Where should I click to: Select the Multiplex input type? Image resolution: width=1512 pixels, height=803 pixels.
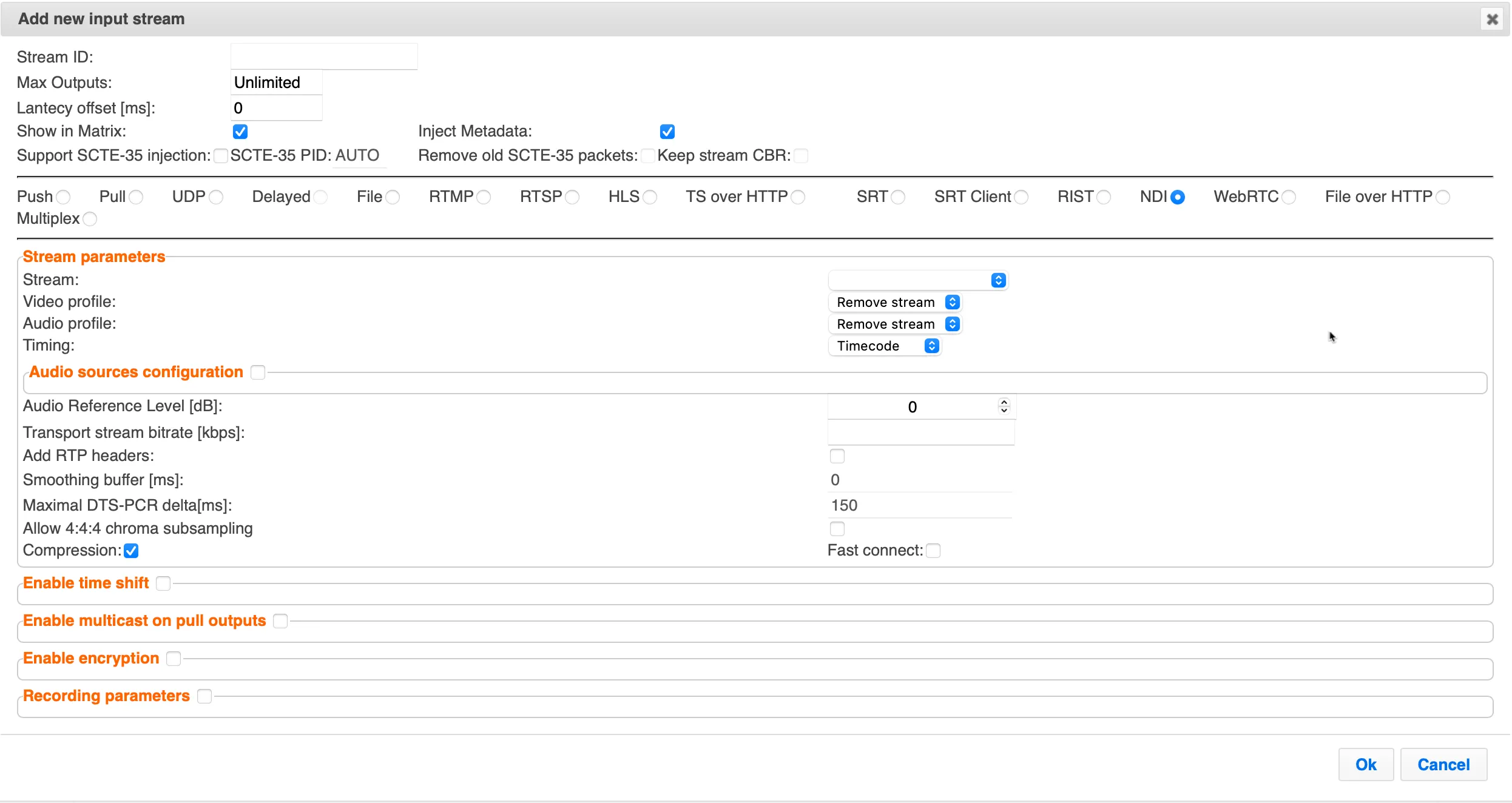[90, 219]
